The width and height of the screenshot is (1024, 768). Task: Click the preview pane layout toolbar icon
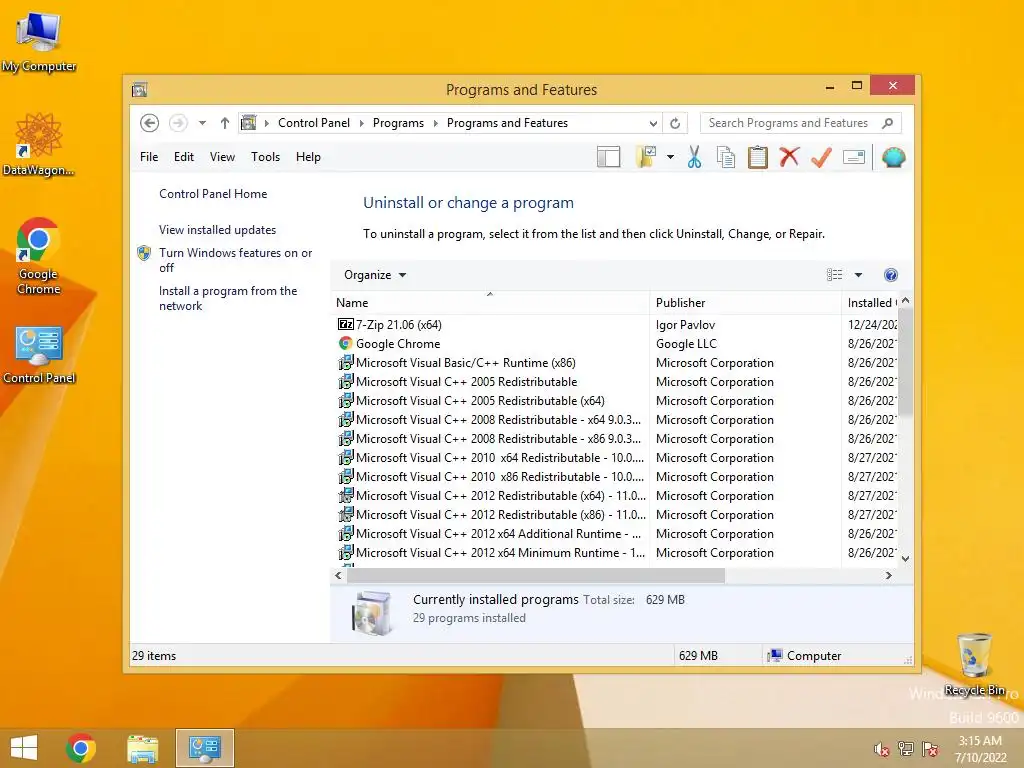point(609,157)
